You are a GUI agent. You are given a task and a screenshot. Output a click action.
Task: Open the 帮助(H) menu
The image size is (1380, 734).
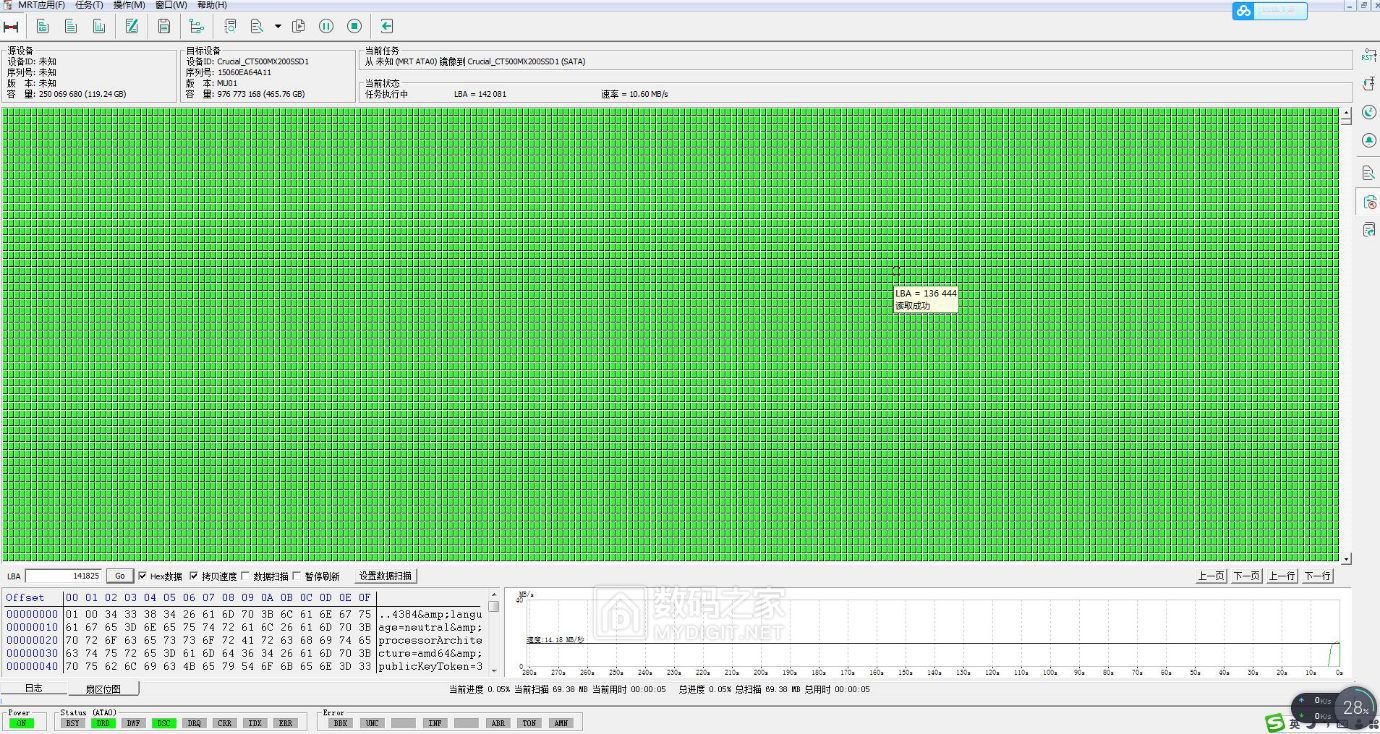(x=212, y=5)
